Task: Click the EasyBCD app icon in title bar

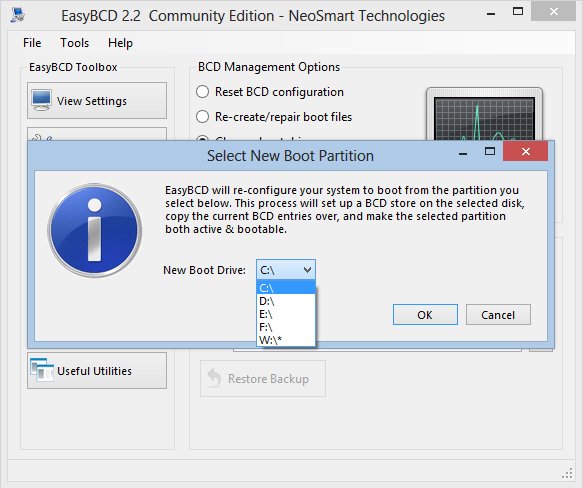Action: coord(17,15)
